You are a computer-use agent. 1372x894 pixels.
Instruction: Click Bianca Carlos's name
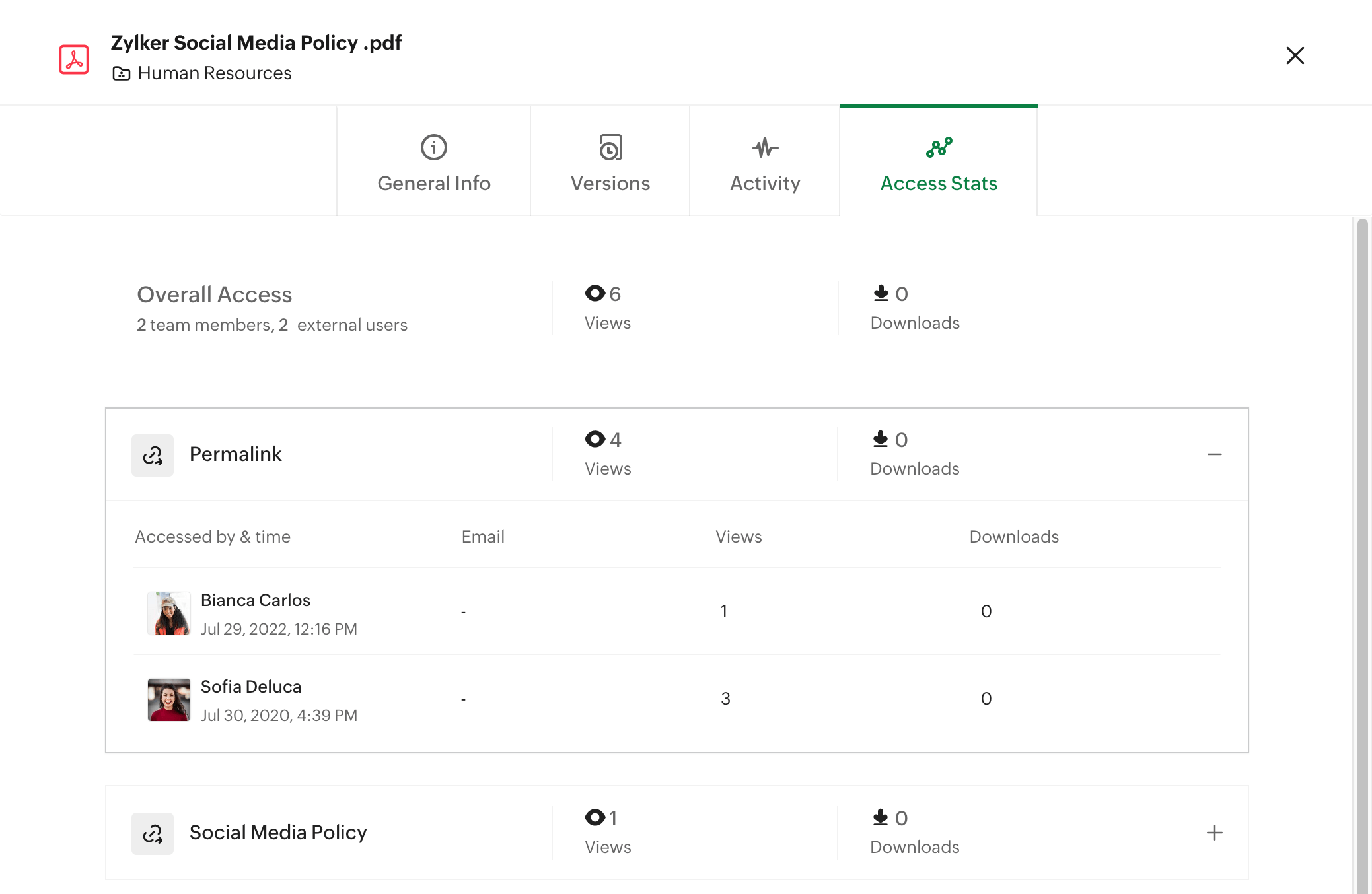point(255,600)
